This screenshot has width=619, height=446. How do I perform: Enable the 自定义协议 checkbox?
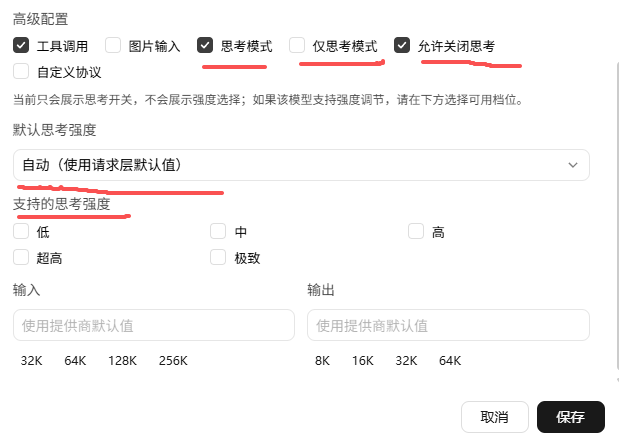(21, 71)
